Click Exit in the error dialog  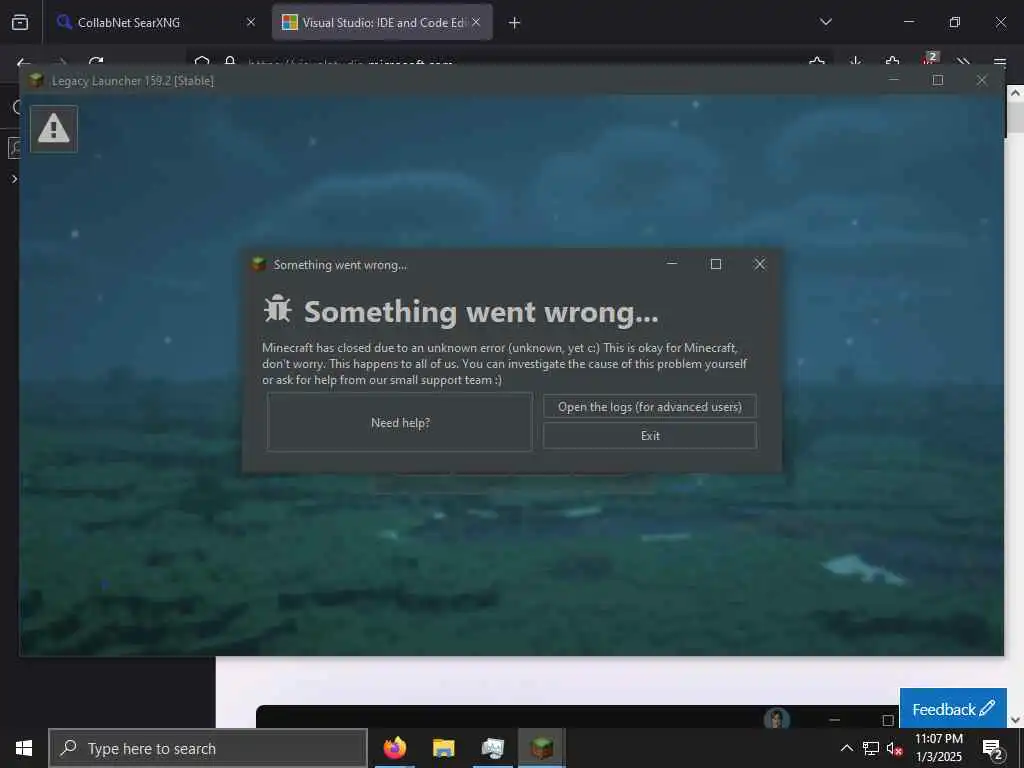click(x=650, y=436)
